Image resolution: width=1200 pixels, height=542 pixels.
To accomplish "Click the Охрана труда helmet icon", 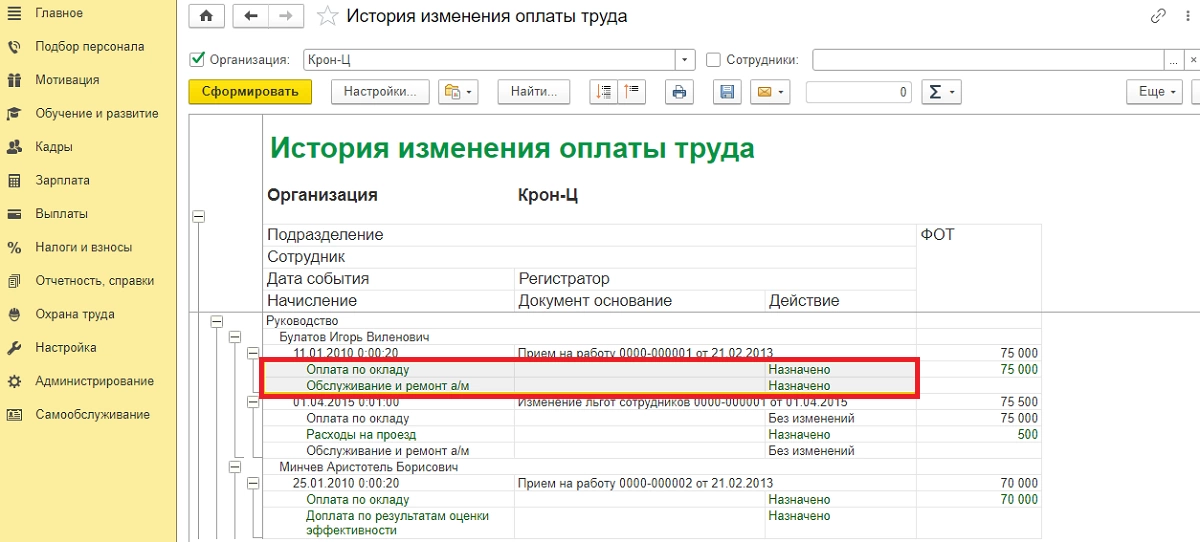I will pyautogui.click(x=14, y=314).
